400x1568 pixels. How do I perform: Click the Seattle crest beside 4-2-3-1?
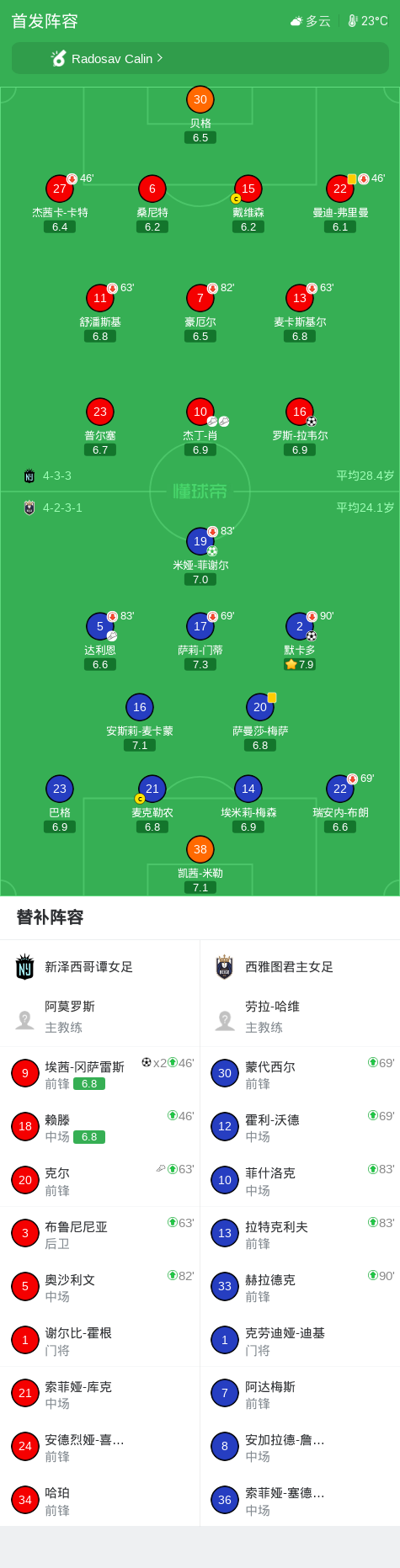coord(29,508)
